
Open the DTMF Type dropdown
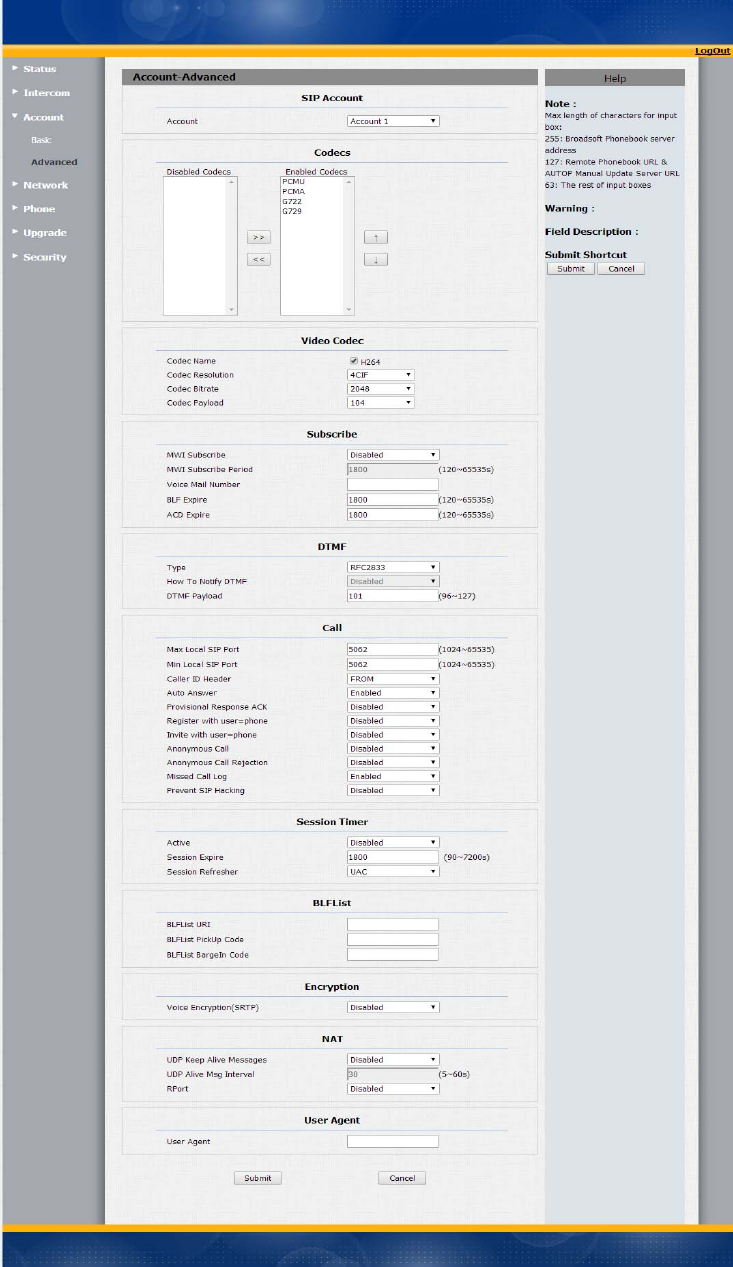393,567
